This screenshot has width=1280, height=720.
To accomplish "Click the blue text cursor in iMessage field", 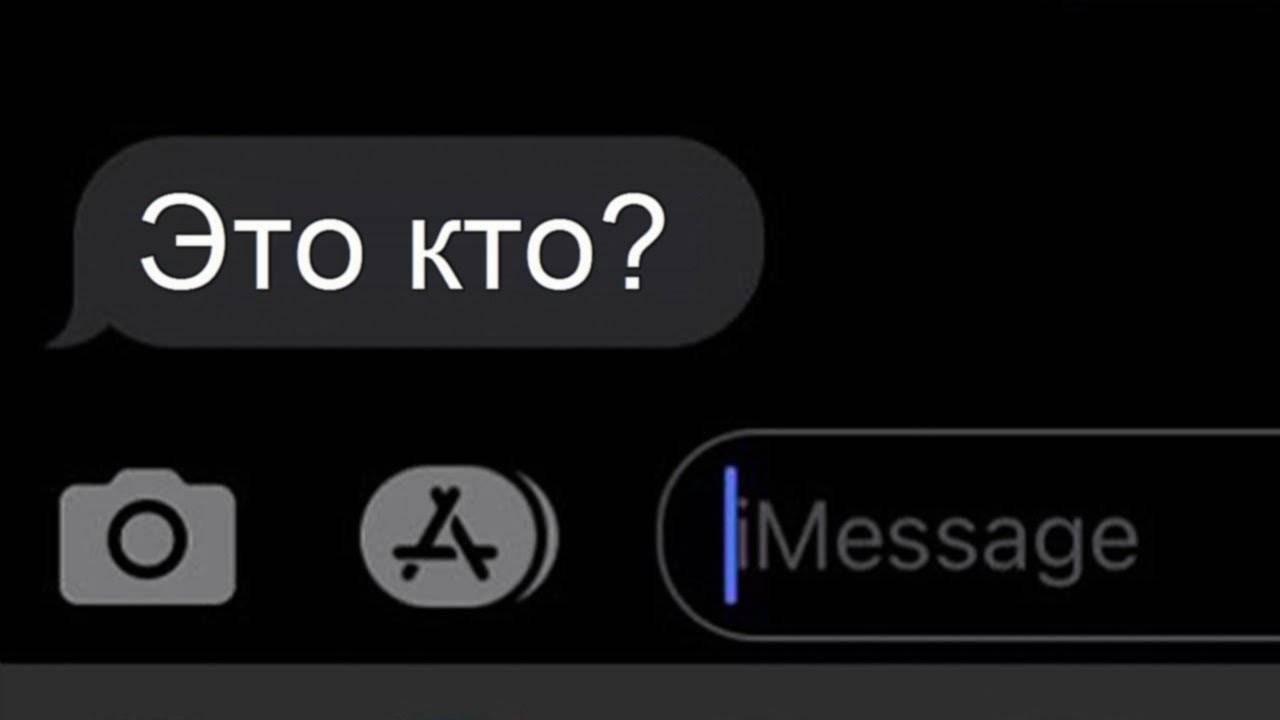I will tap(731, 535).
